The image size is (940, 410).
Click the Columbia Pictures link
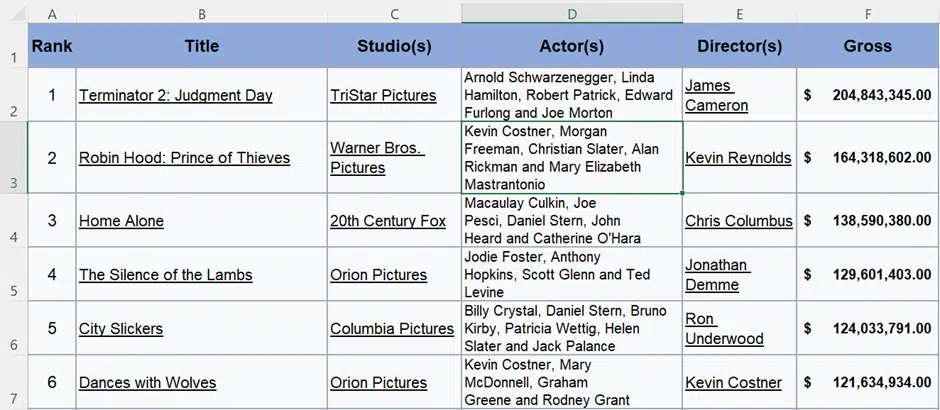point(392,328)
